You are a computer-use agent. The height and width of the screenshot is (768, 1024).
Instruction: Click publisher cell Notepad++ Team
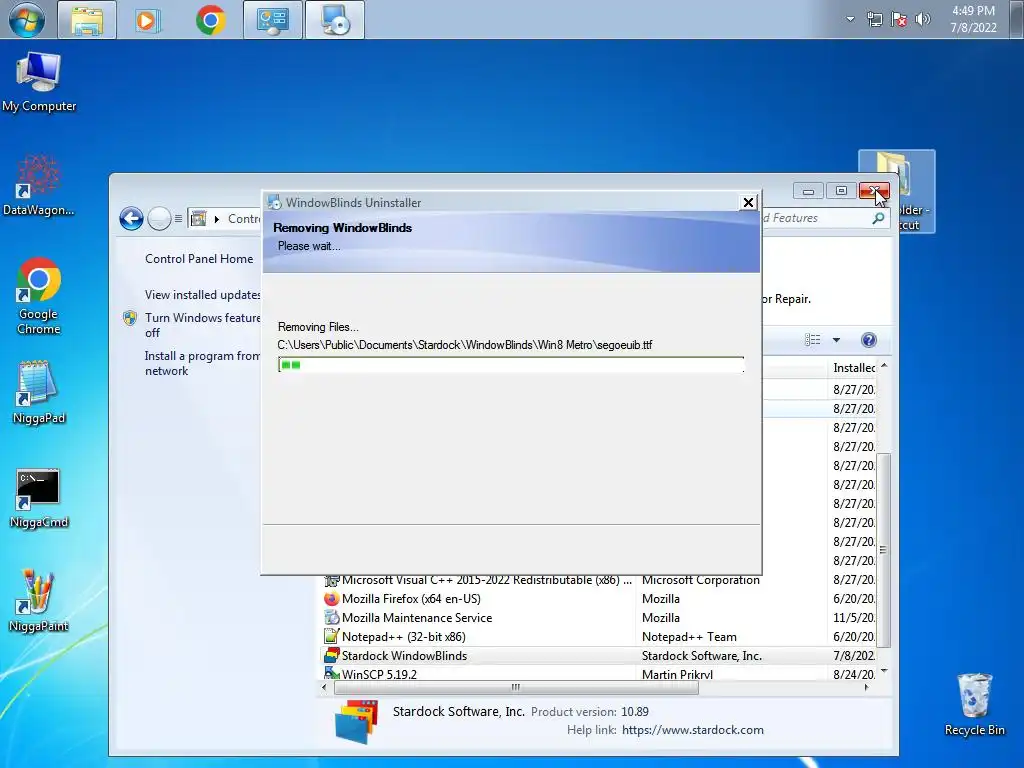[689, 637]
